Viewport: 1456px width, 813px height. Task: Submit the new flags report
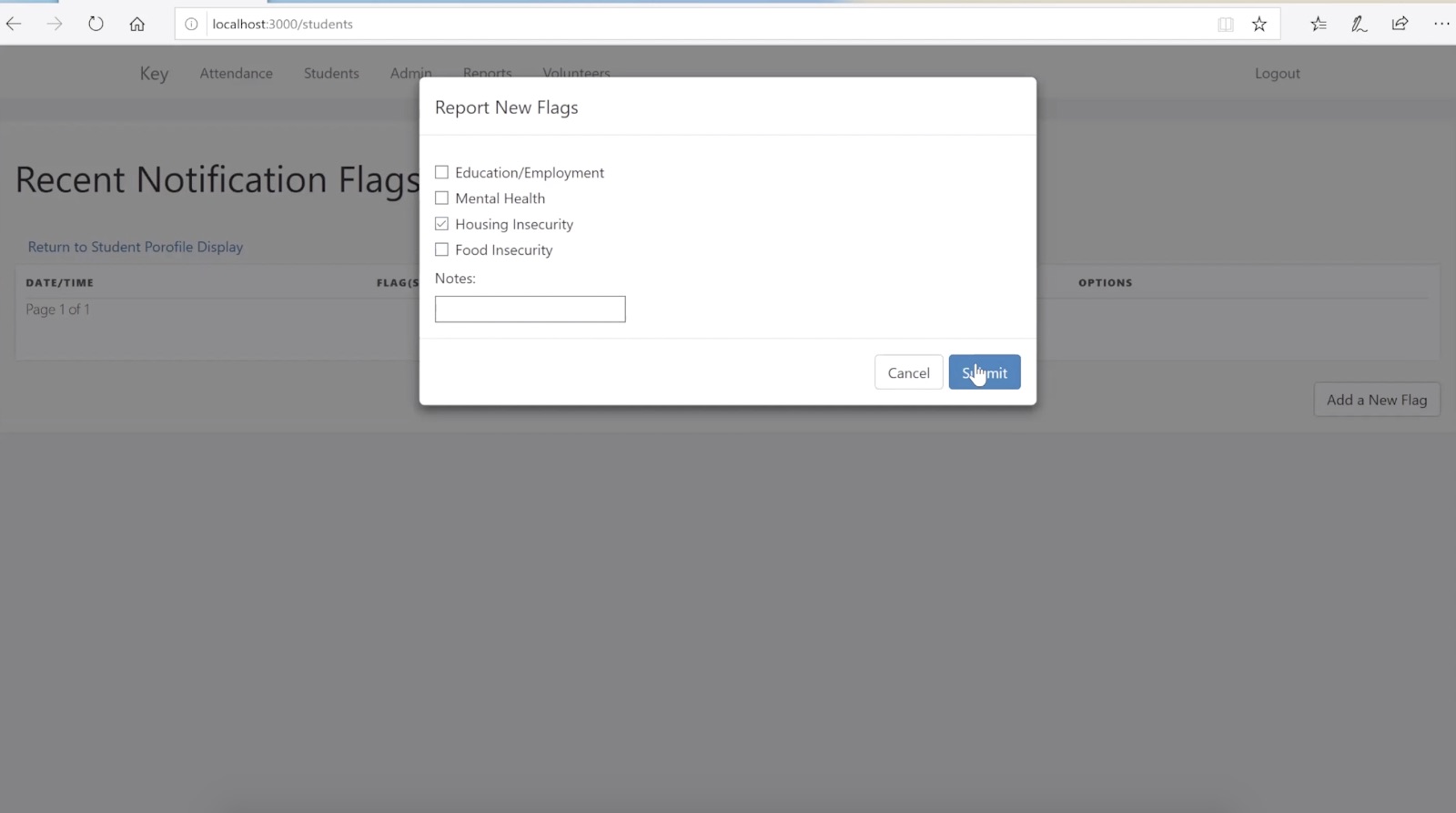tap(985, 372)
